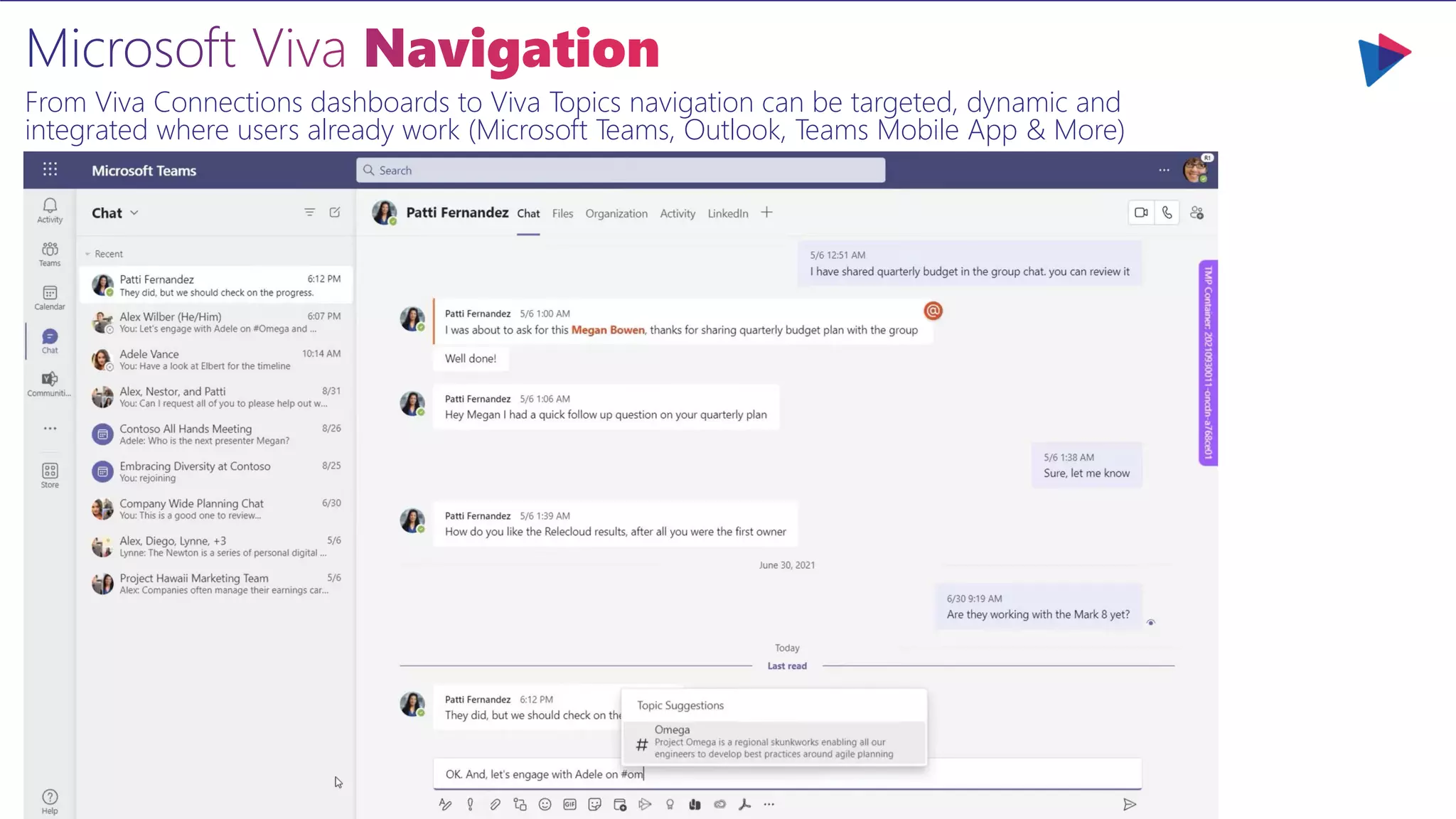Select the Patti Fernandez chat in the Recent list
The width and height of the screenshot is (1456, 819).
(216, 285)
